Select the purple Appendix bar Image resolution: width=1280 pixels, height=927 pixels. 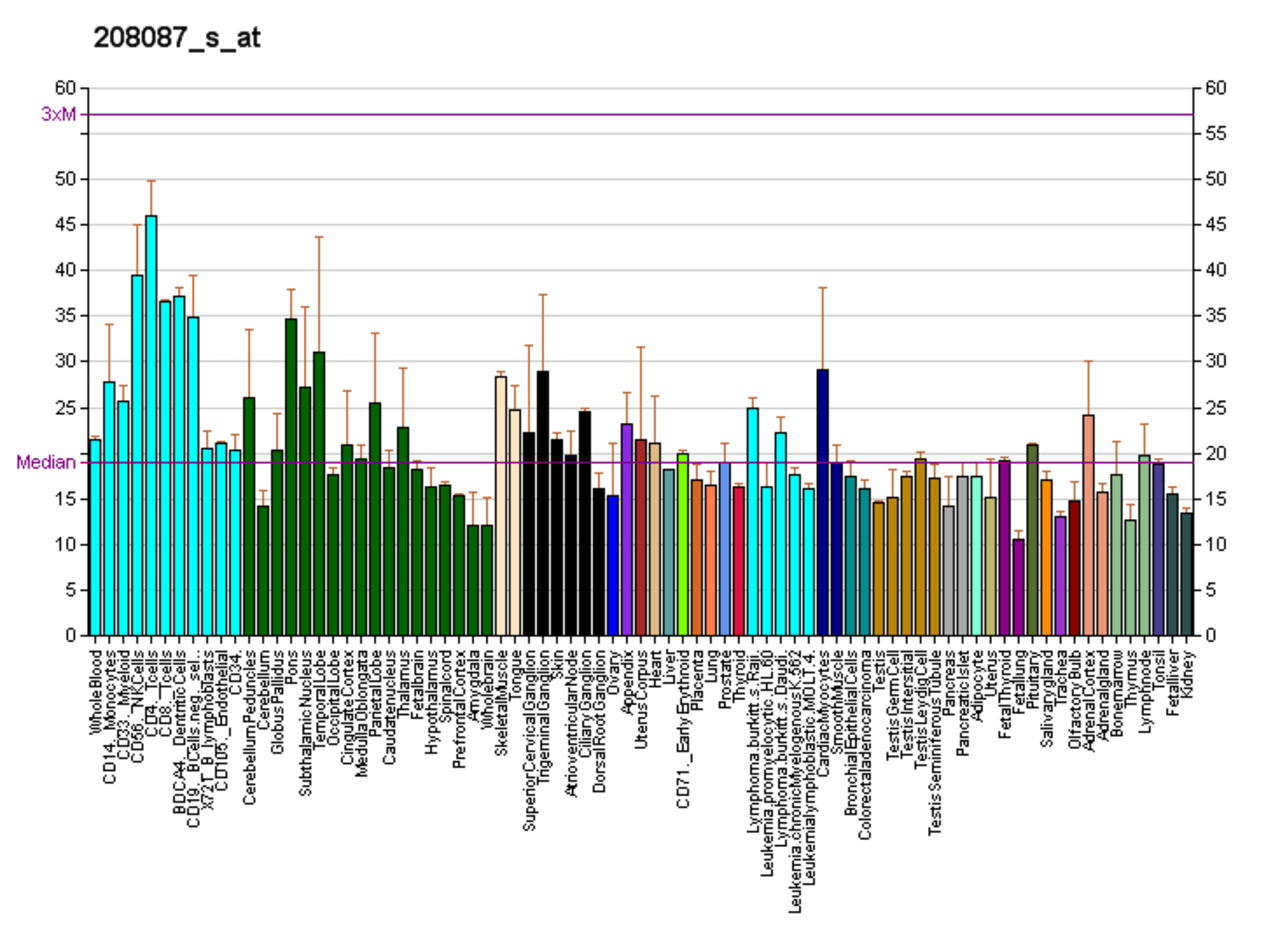click(627, 529)
